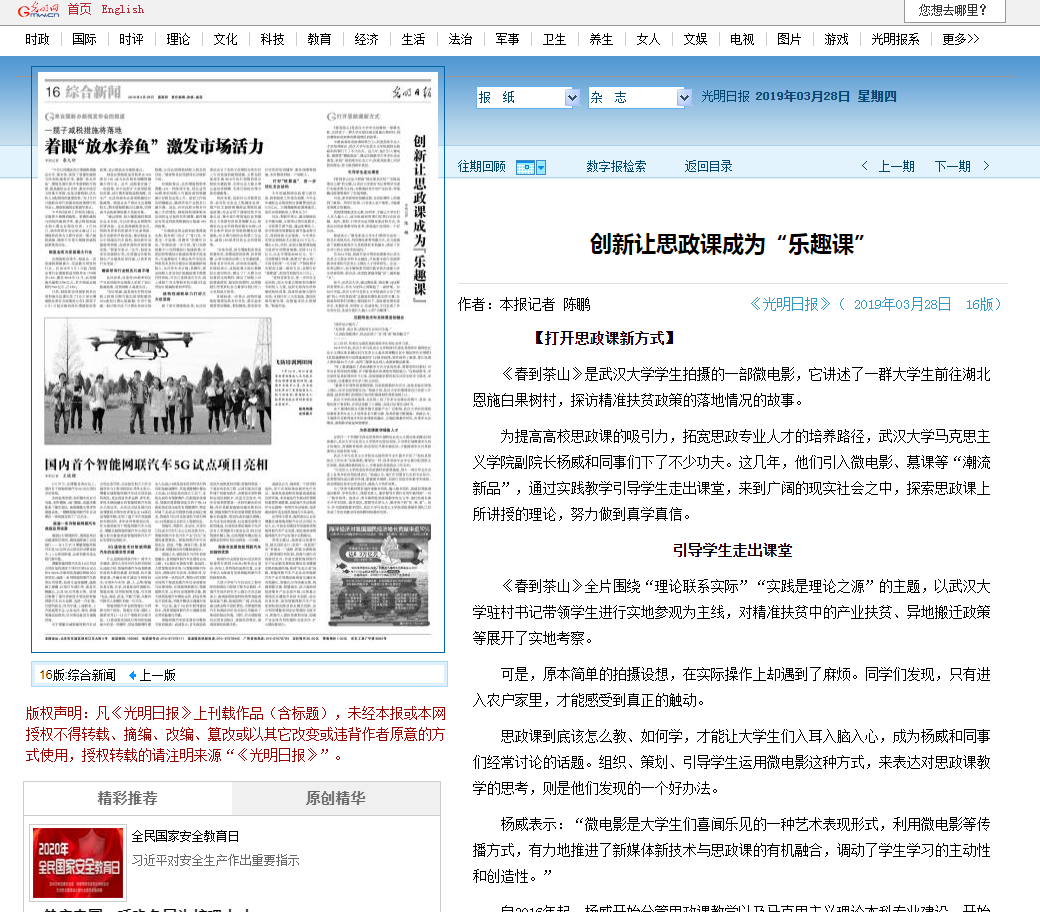Switch to the 精彩推荐 tab
This screenshot has width=1040, height=912.
127,799
